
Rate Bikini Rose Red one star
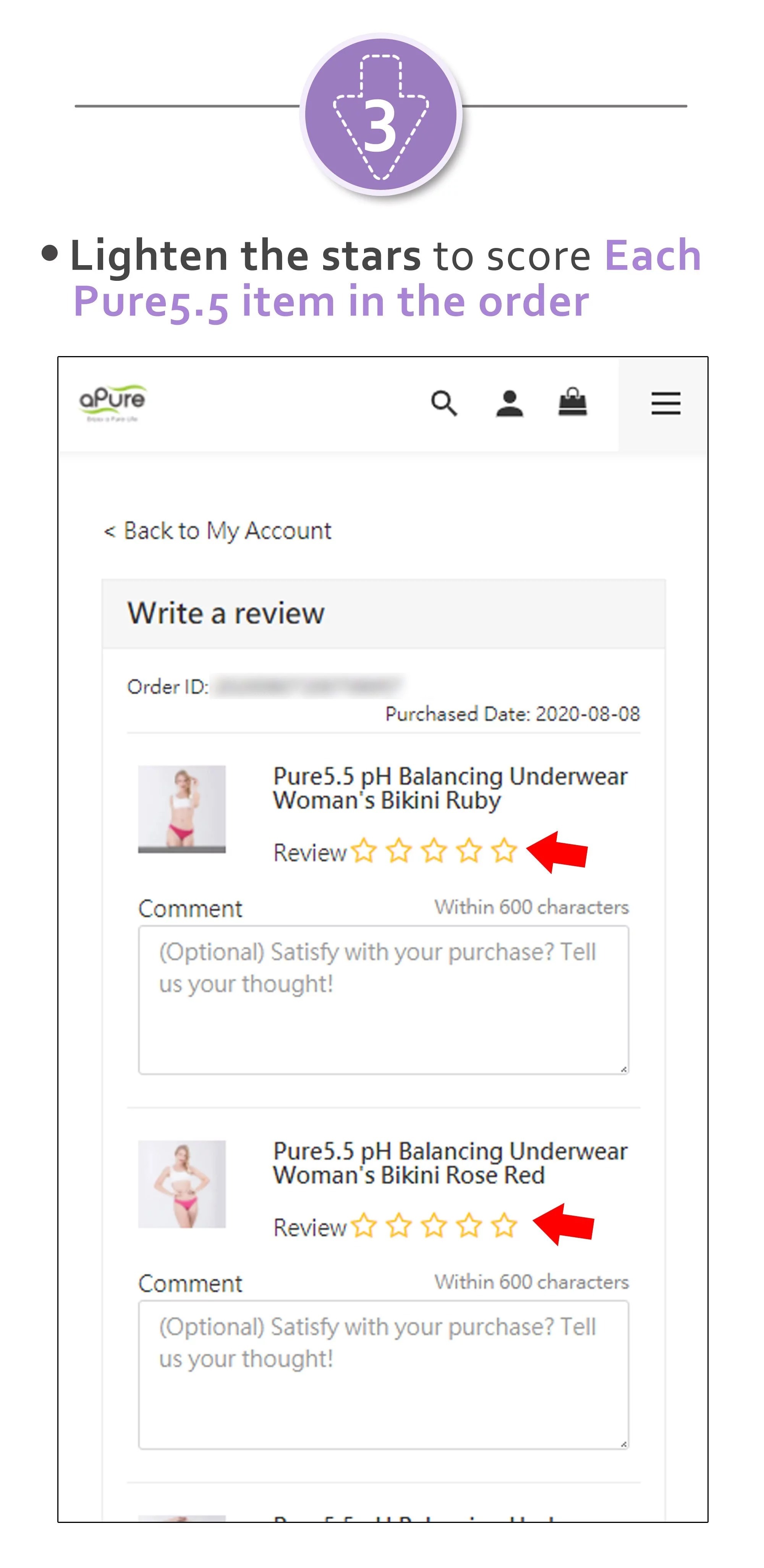tap(364, 1225)
